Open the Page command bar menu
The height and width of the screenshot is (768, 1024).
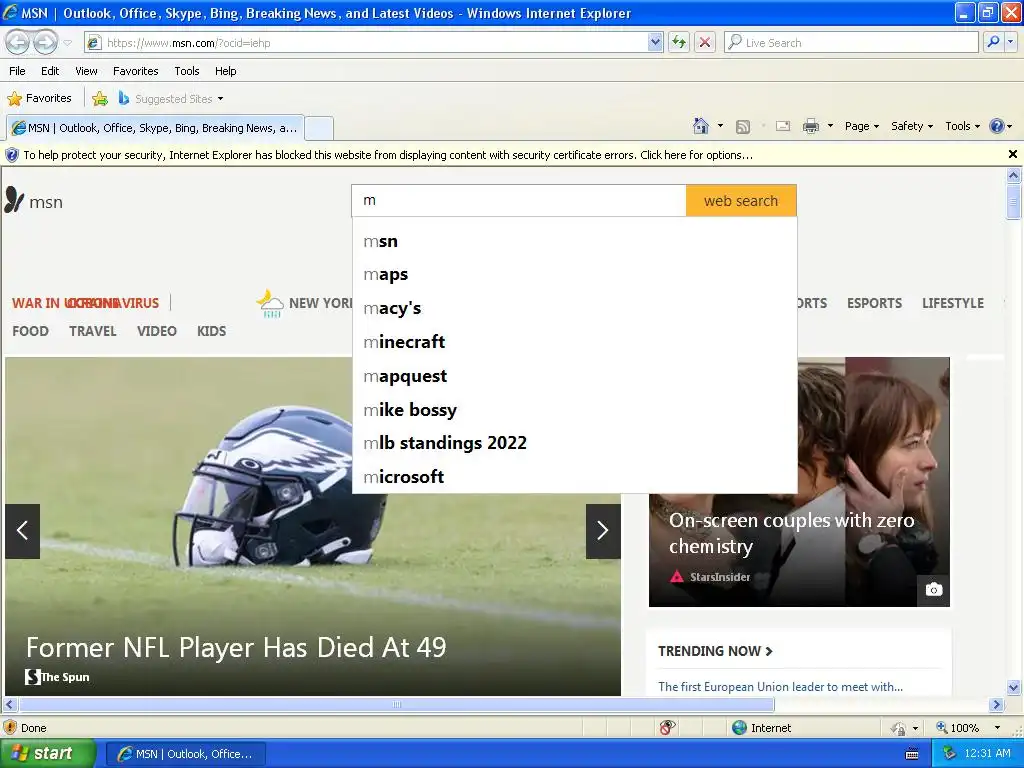861,126
